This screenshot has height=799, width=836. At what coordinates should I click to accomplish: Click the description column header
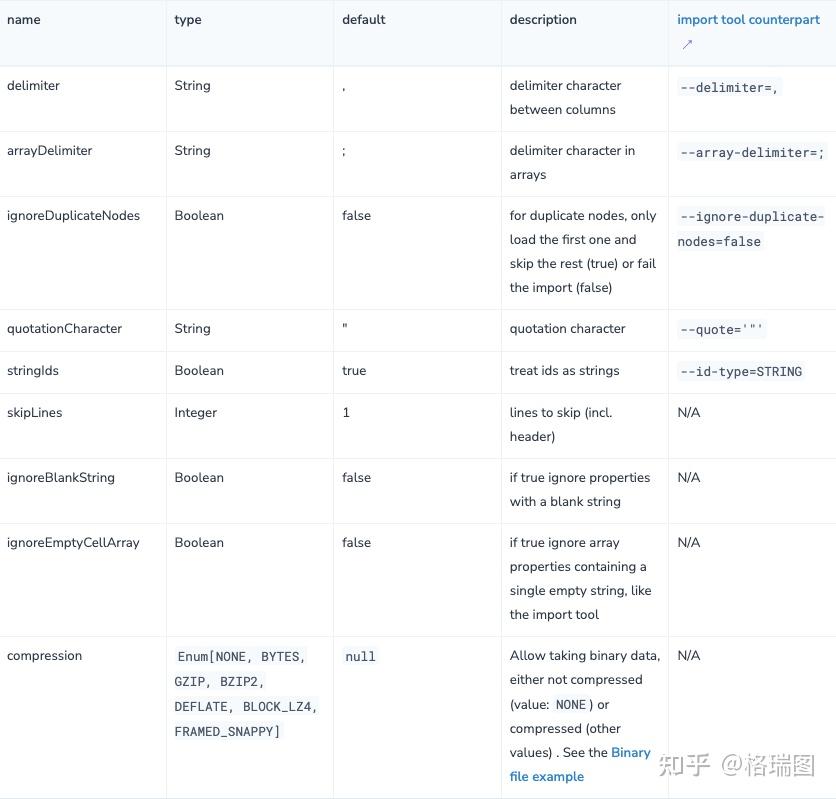[x=542, y=19]
